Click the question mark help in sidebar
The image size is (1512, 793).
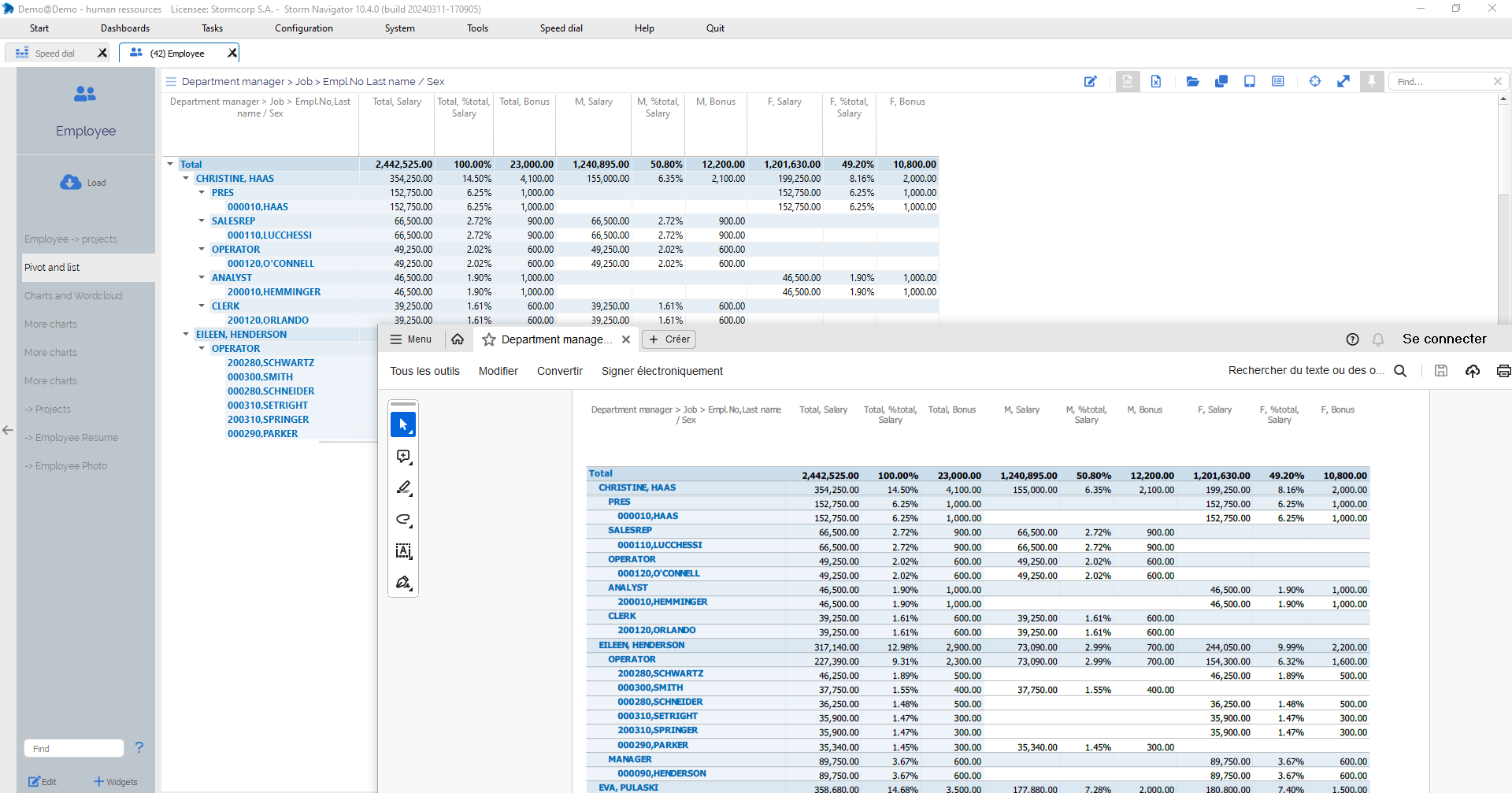click(139, 747)
